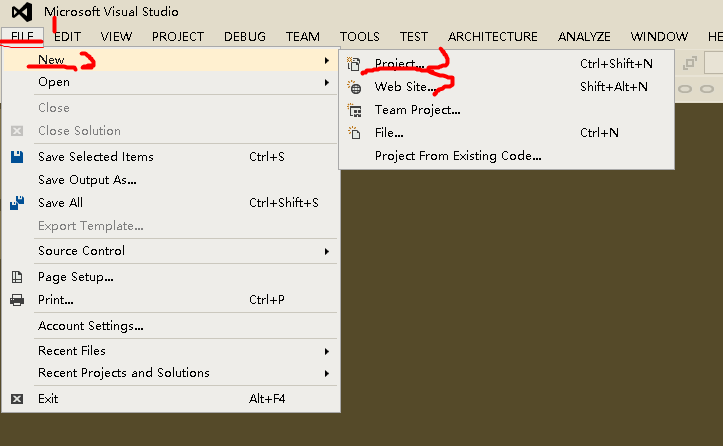
Task: Choose Save Output As...
Action: [171, 180]
